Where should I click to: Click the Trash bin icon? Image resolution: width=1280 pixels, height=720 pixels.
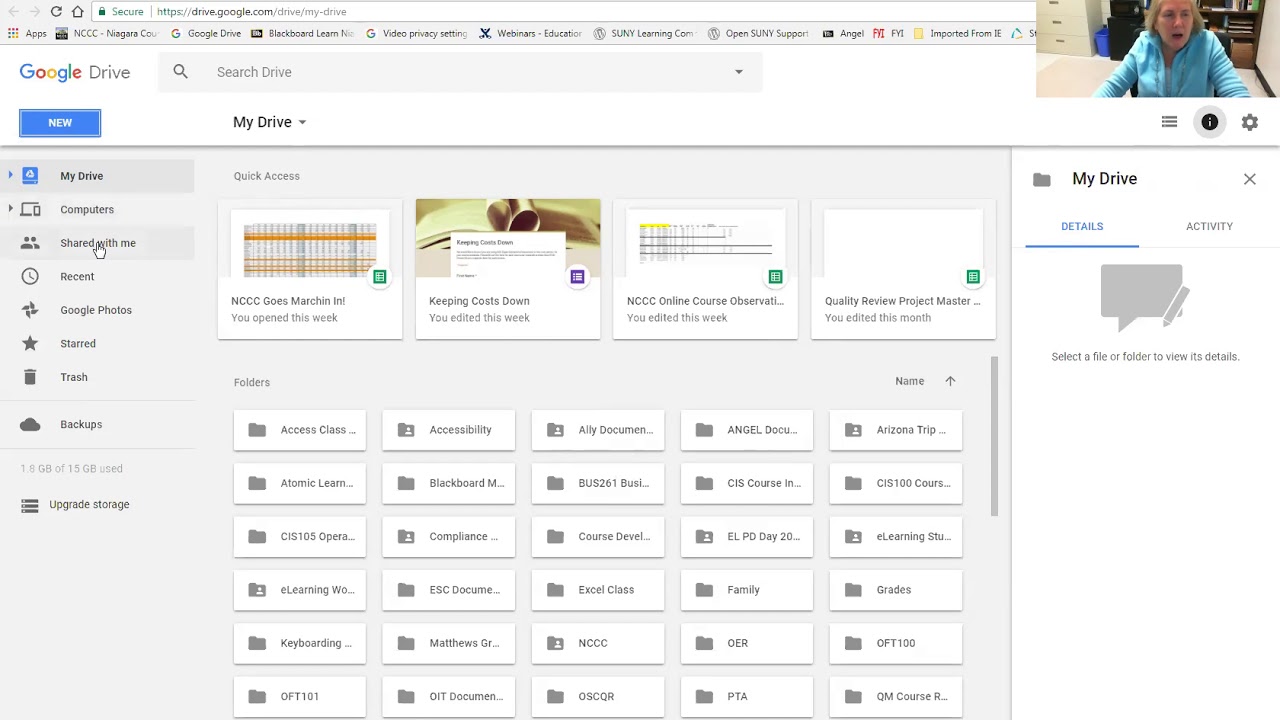tap(30, 377)
